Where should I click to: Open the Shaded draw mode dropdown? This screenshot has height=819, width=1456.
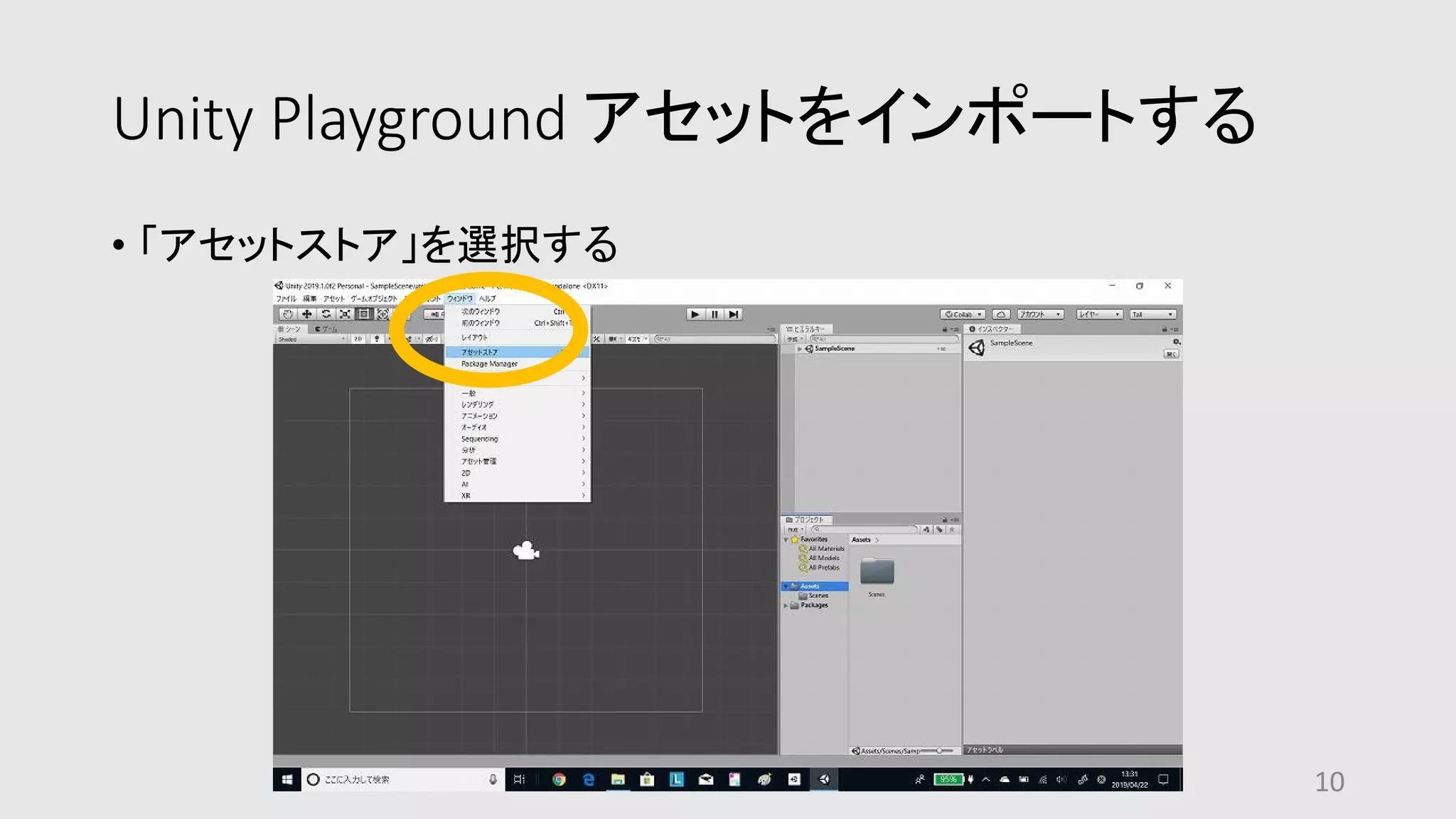pos(311,339)
